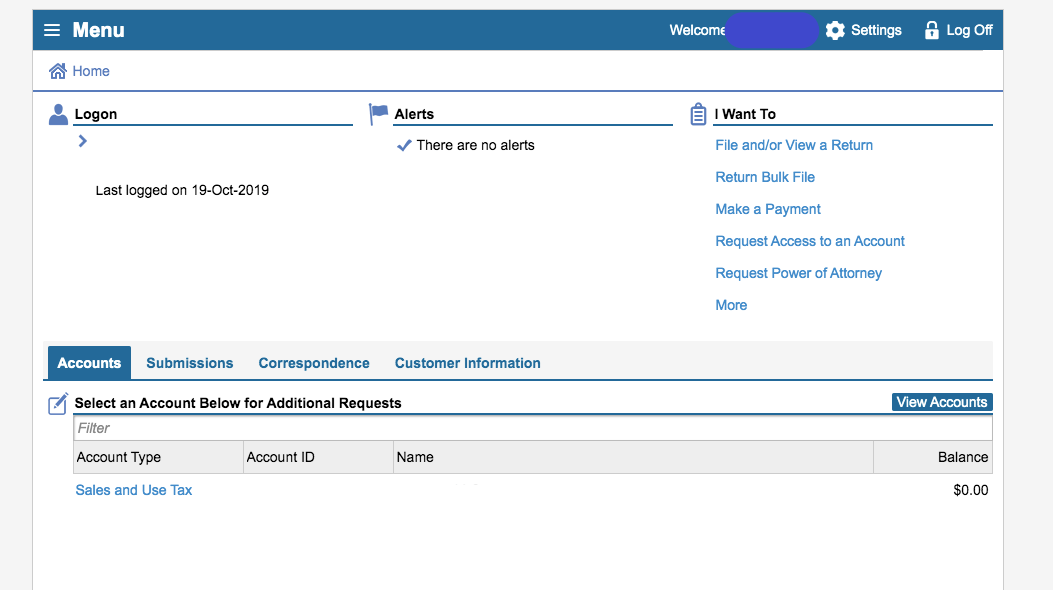Expand the chevron under Logon

pos(83,141)
